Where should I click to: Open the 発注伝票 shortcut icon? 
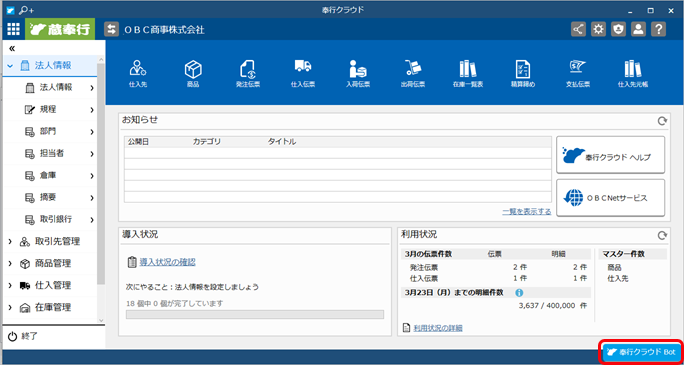(x=247, y=73)
